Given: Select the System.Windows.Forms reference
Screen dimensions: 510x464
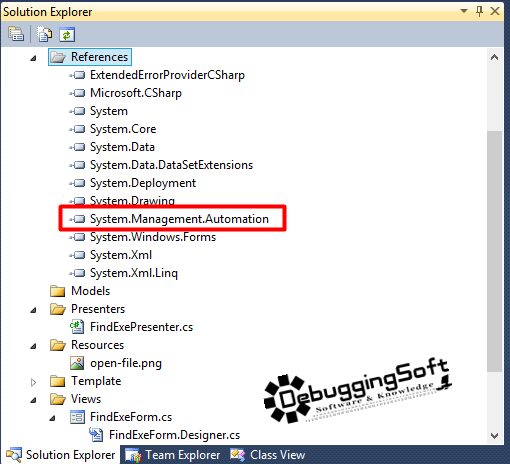Looking at the screenshot, I should point(153,237).
